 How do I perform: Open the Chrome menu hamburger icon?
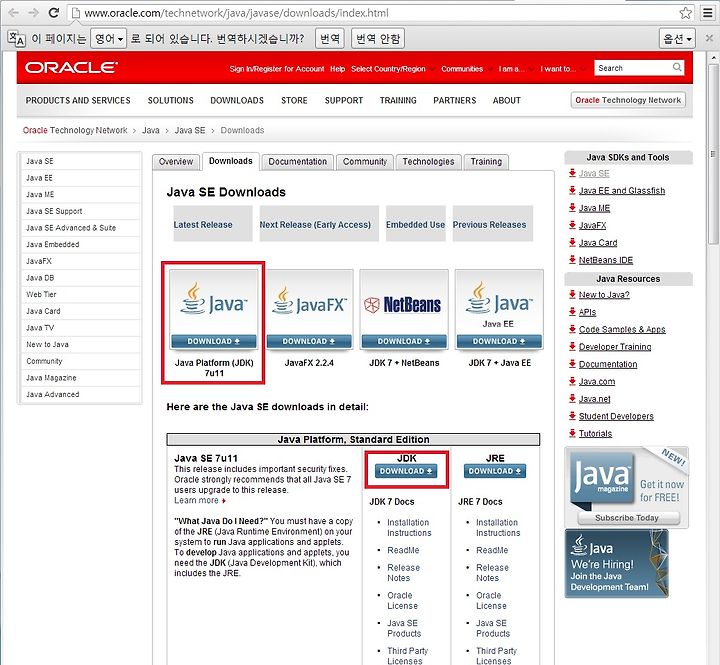pos(708,13)
